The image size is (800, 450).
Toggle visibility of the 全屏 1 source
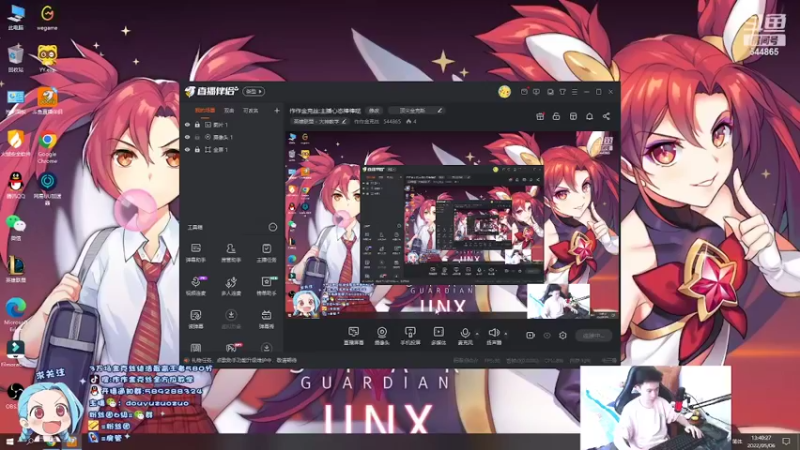coord(187,150)
